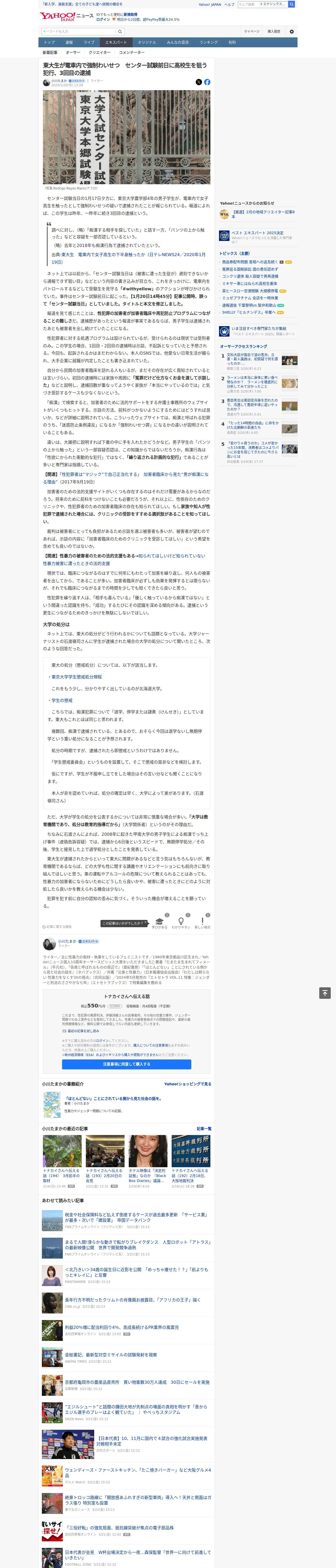Click the キーワードを入力 search field
This screenshot has width=336, height=1568.
pos(79,32)
